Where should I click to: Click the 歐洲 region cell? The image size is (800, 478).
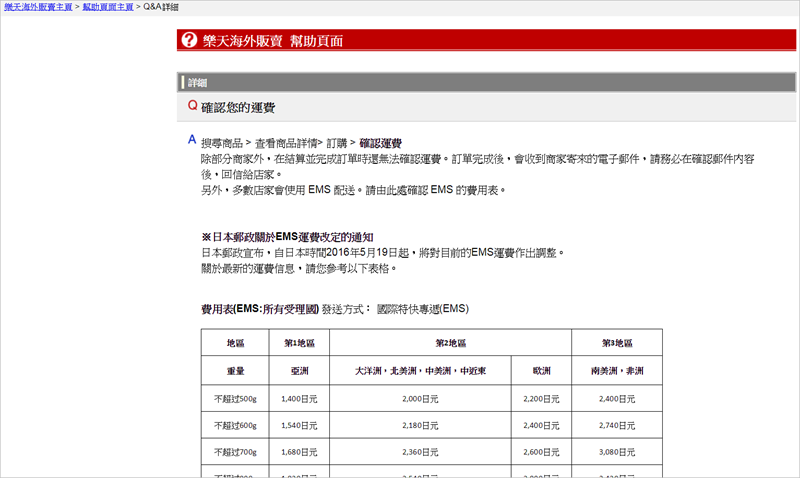coord(540,371)
